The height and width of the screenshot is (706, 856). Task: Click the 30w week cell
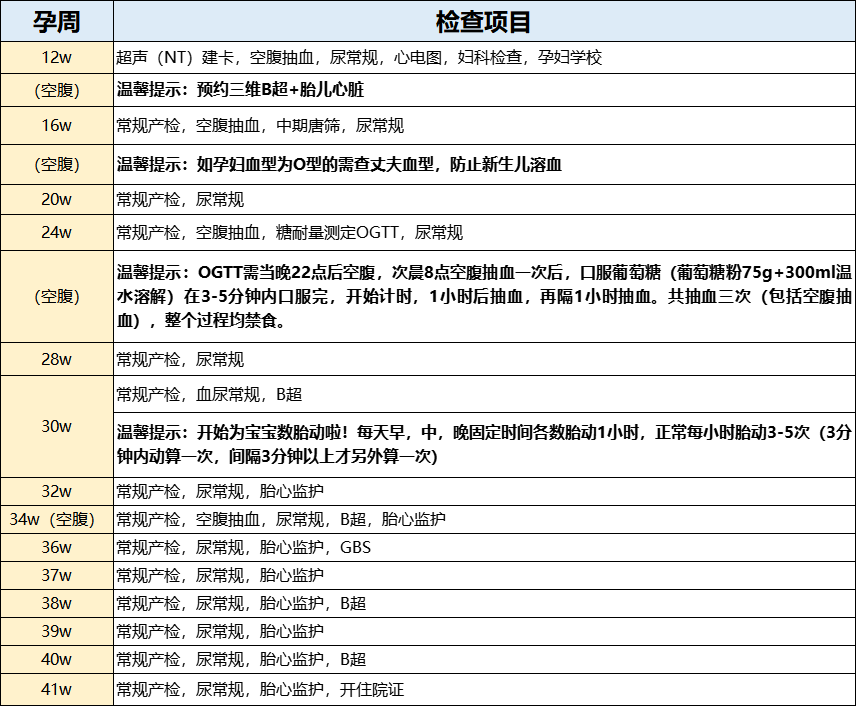pyautogui.click(x=56, y=427)
